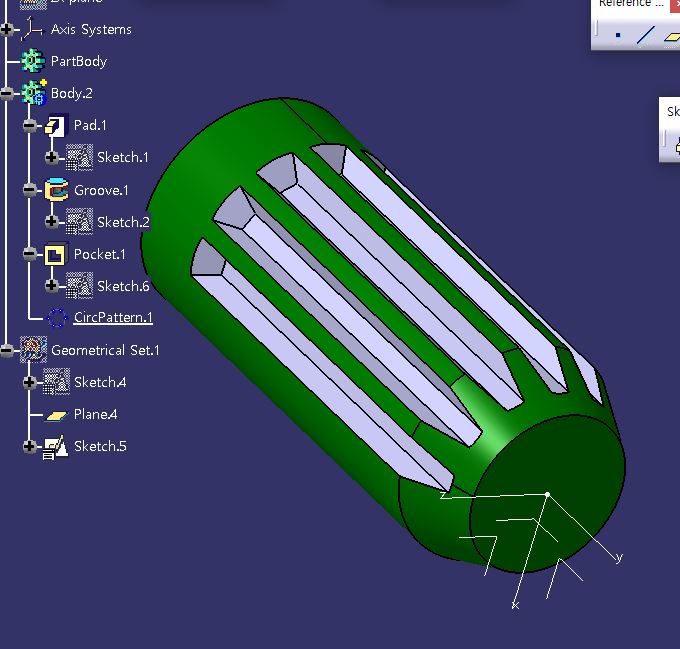Select the Plane tool in Reference toolbar
The height and width of the screenshot is (649, 680).
(x=672, y=37)
